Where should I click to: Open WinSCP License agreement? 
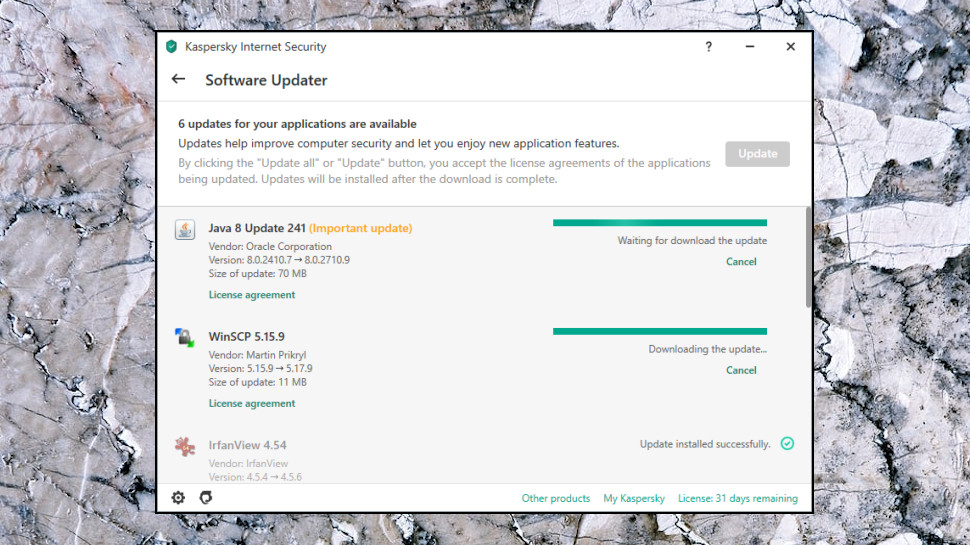point(252,403)
